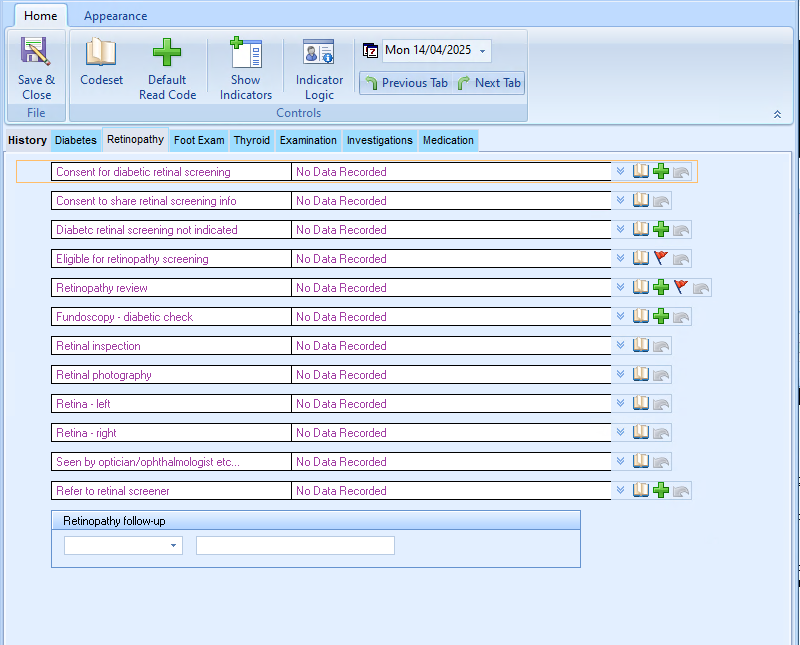800x645 pixels.
Task: Open the Medication tab
Action: click(448, 140)
